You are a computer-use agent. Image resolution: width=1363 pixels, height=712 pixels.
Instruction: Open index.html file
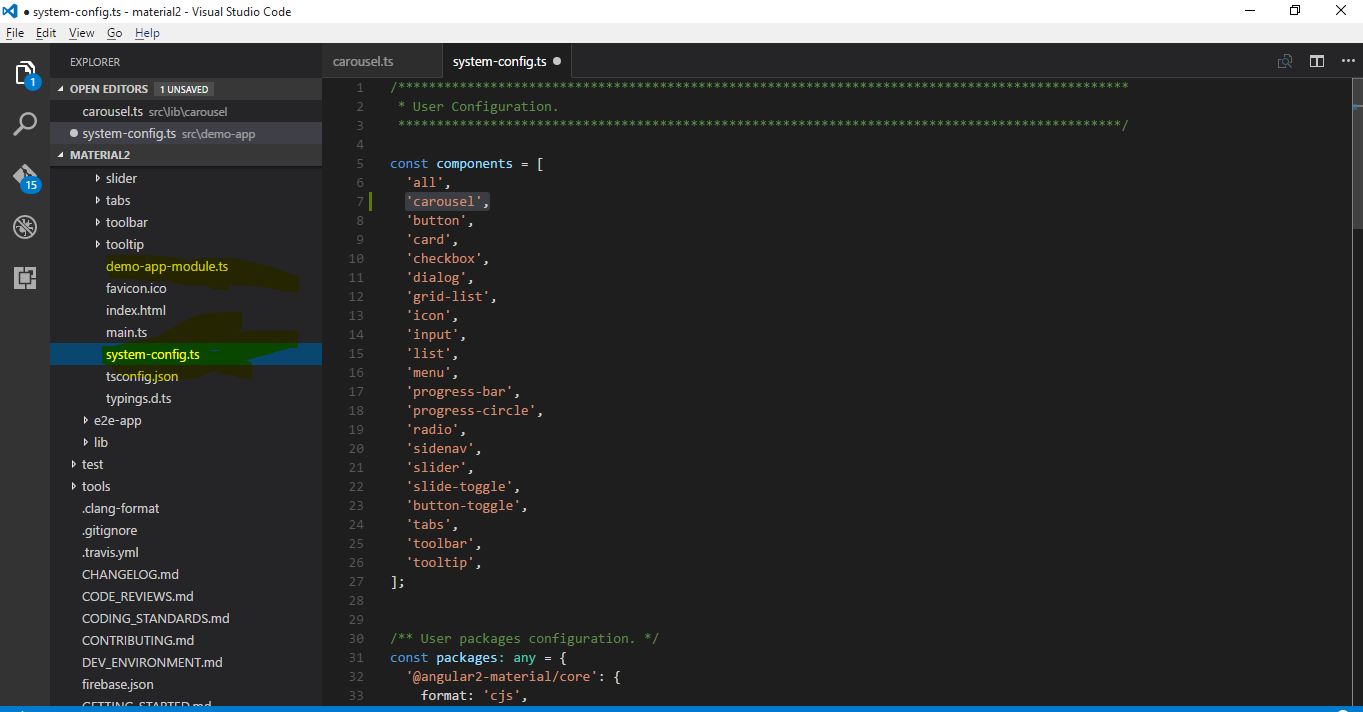pos(136,310)
